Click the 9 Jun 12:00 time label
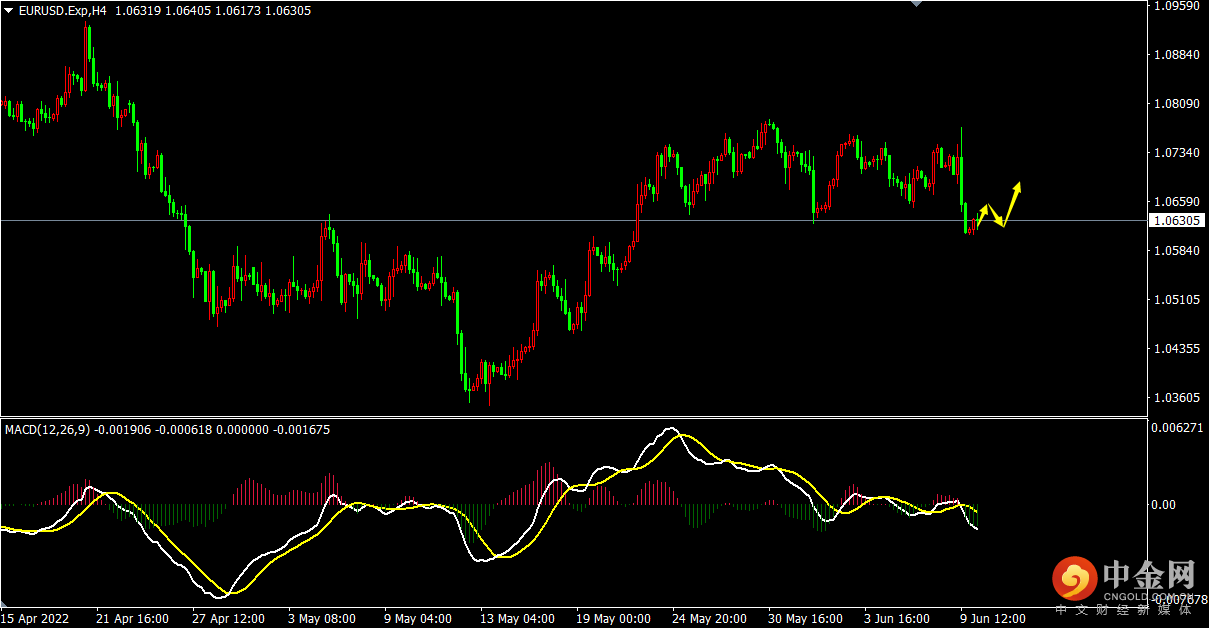The width and height of the screenshot is (1209, 628). tap(993, 619)
